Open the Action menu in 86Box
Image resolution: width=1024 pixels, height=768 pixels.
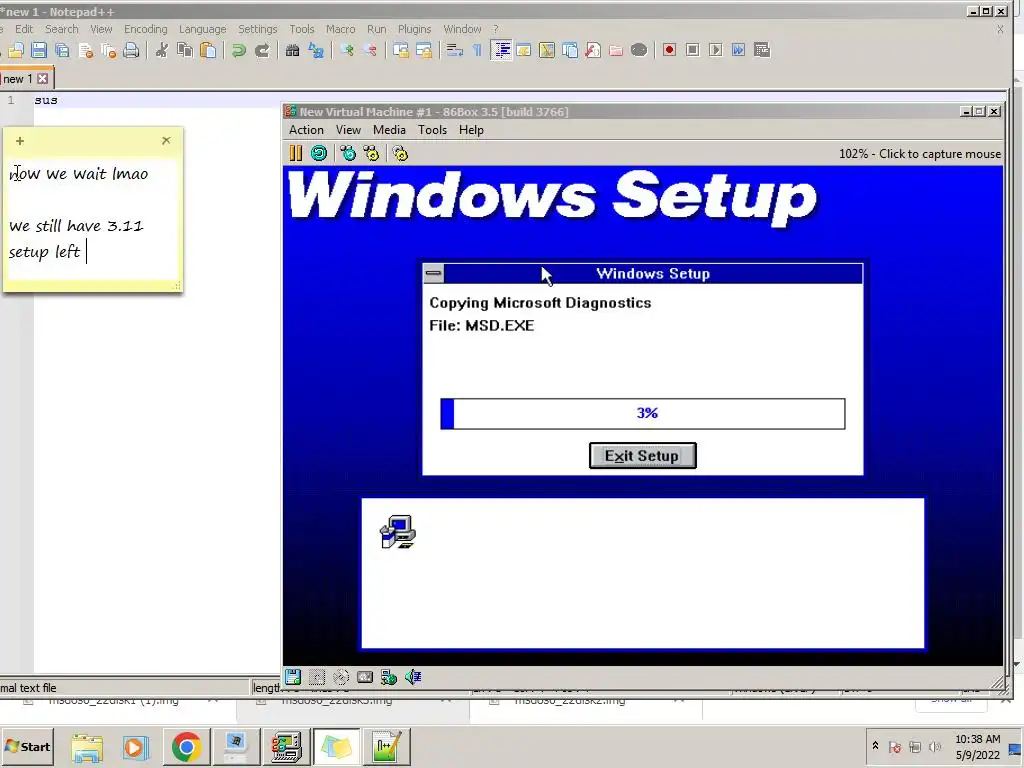click(x=306, y=130)
